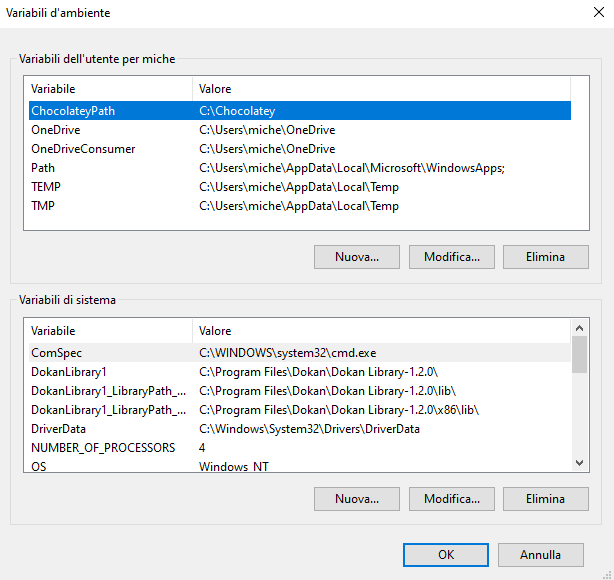Click system variables scrollbar up arrow

[580, 328]
